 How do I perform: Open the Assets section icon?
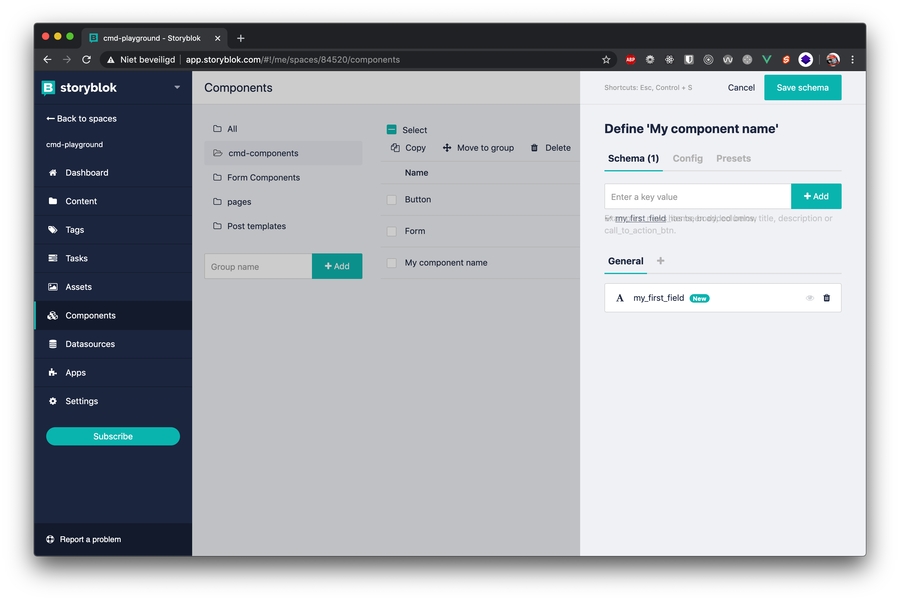point(53,287)
